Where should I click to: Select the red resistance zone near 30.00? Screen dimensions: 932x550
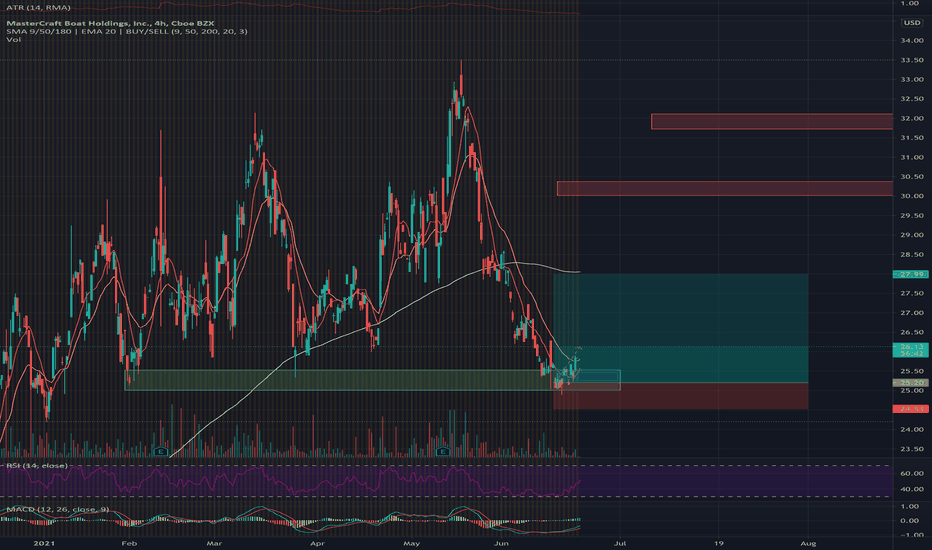(x=725, y=188)
